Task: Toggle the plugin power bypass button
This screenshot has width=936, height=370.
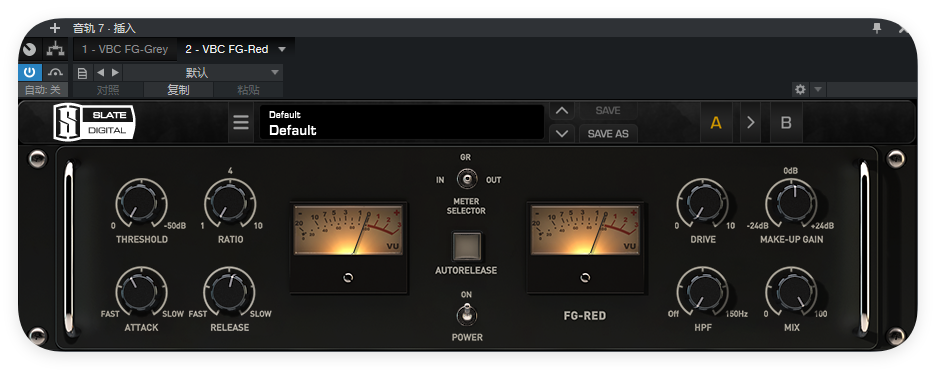Action: click(29, 72)
